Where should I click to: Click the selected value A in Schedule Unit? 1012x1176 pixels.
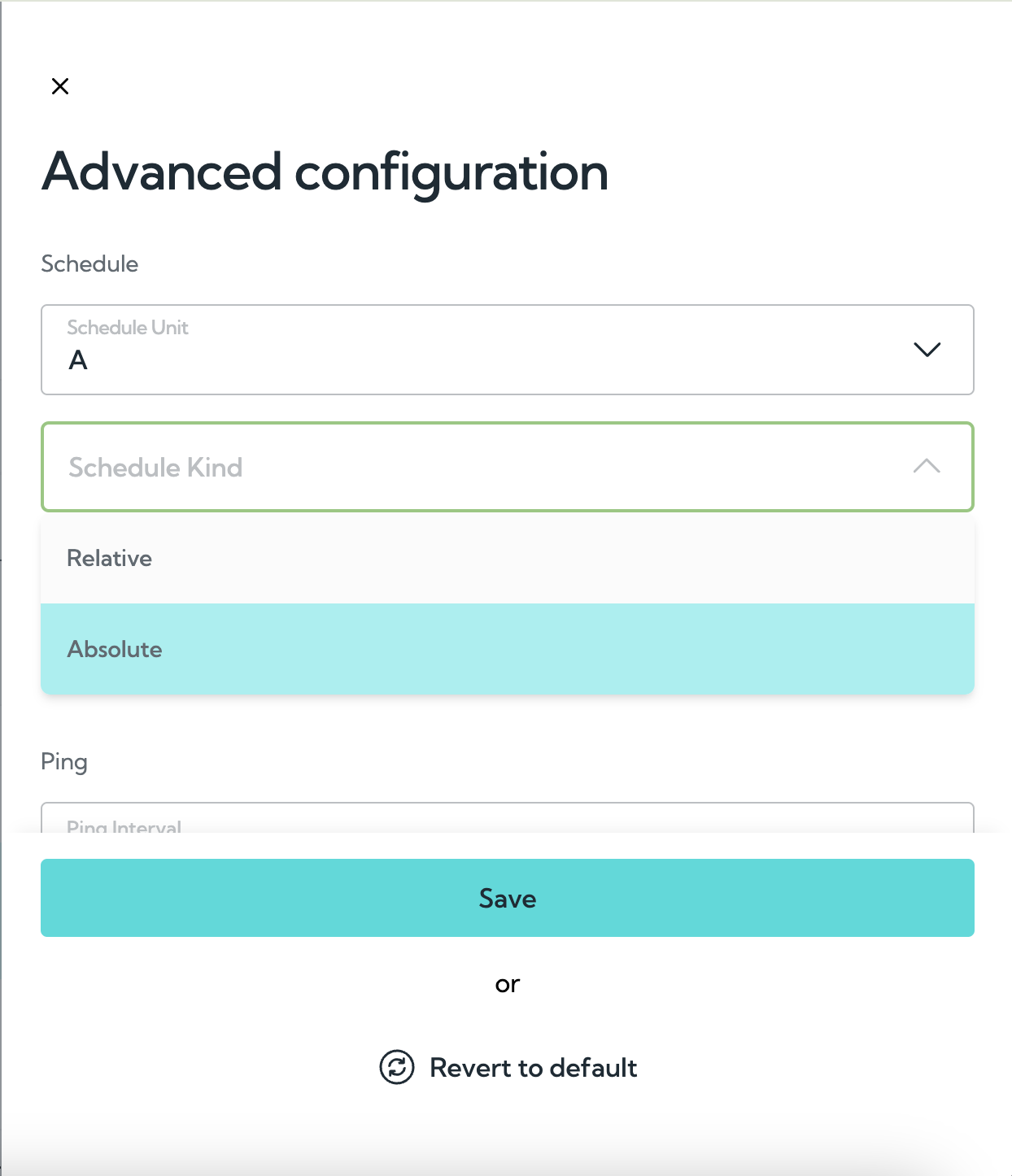(78, 359)
